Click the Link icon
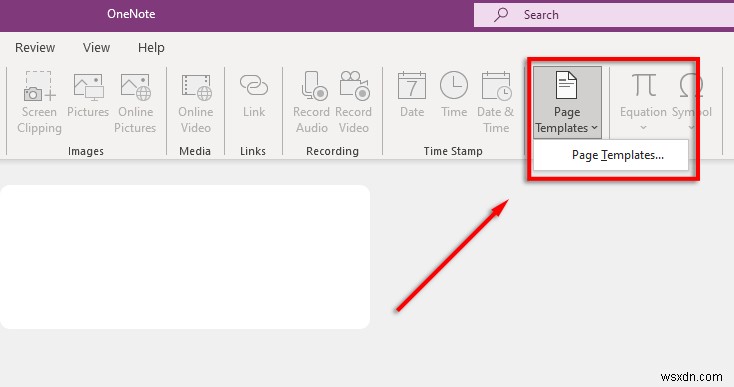Viewport: 734px width, 387px height. (x=254, y=86)
